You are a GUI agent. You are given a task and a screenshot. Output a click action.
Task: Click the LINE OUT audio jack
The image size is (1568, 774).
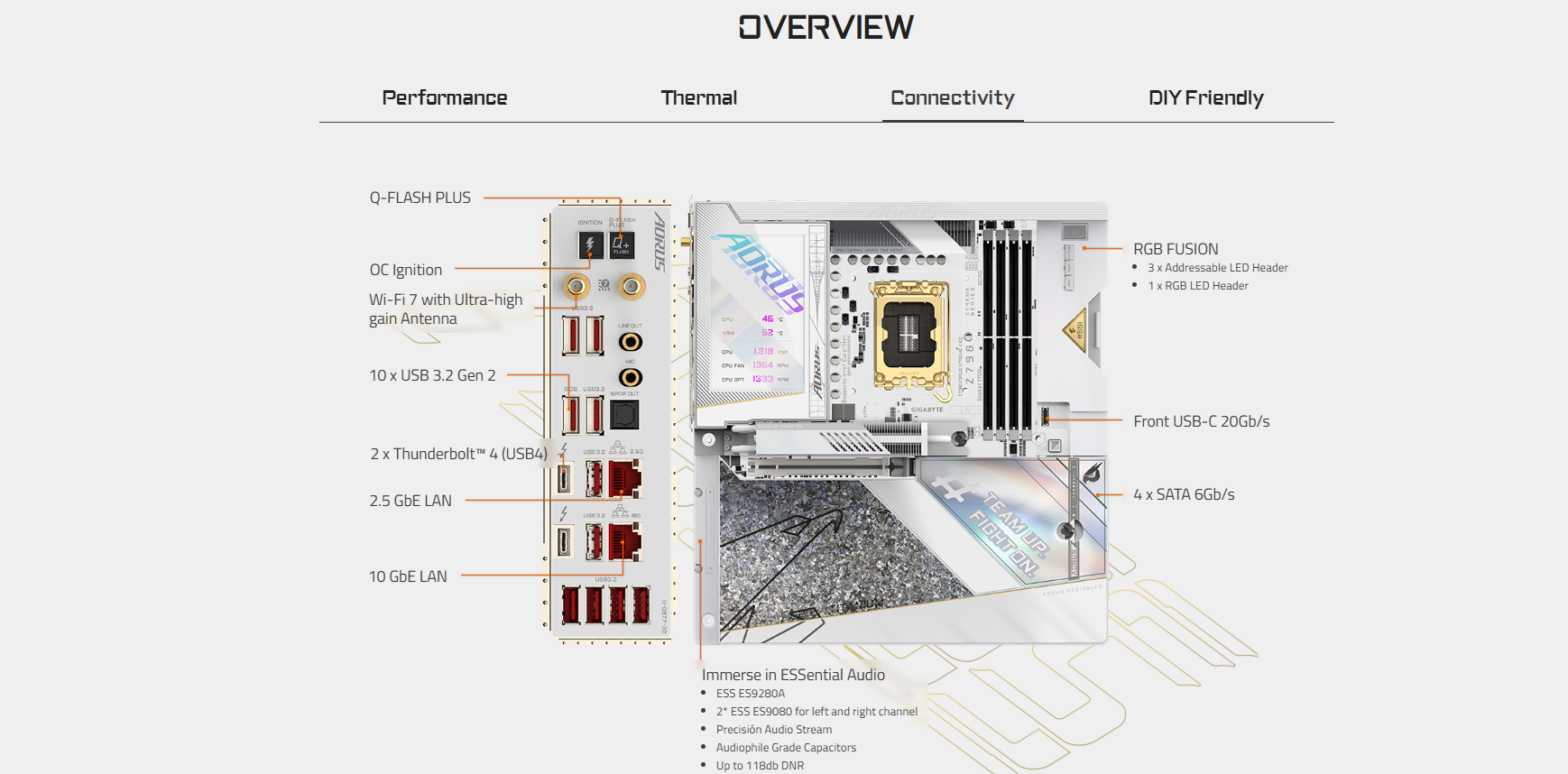(631, 342)
